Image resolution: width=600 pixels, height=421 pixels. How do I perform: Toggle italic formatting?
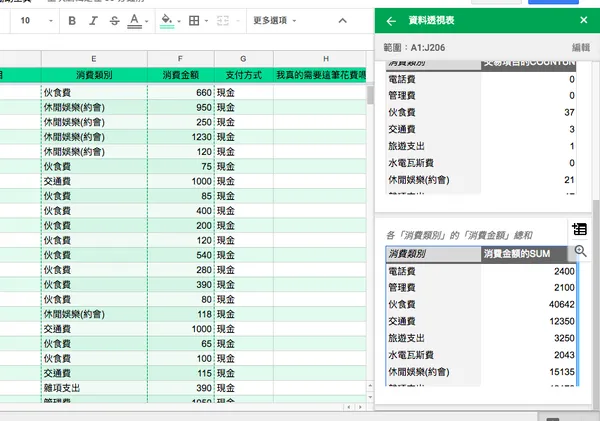click(x=93, y=21)
